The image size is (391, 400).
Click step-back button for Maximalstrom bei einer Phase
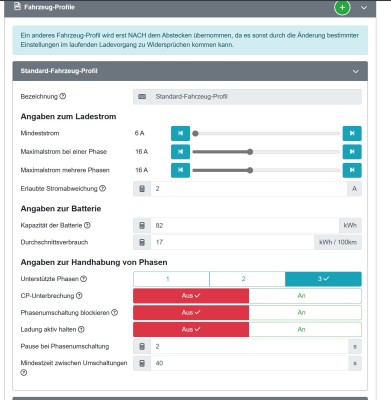180,152
